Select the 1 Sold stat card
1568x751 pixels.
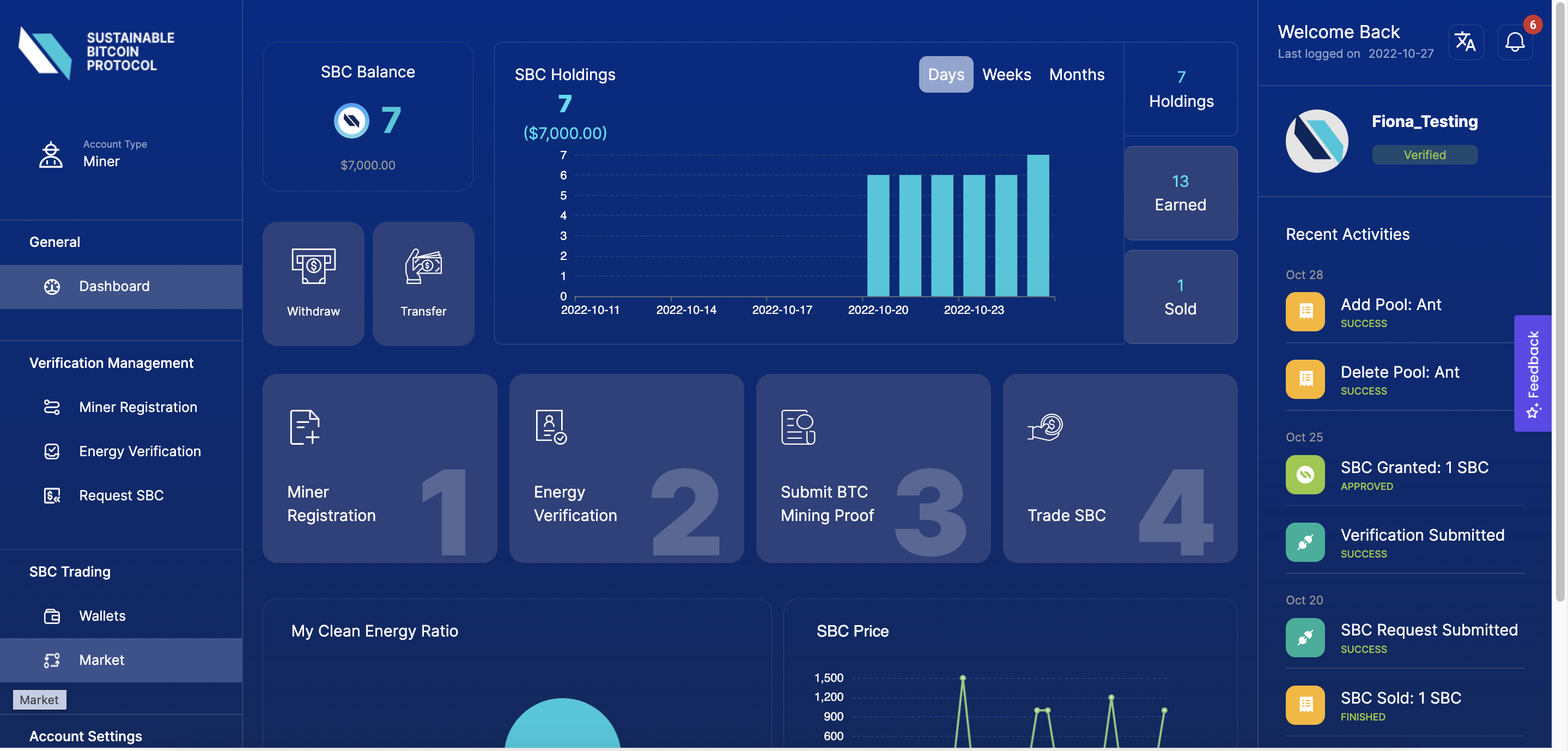pos(1180,297)
